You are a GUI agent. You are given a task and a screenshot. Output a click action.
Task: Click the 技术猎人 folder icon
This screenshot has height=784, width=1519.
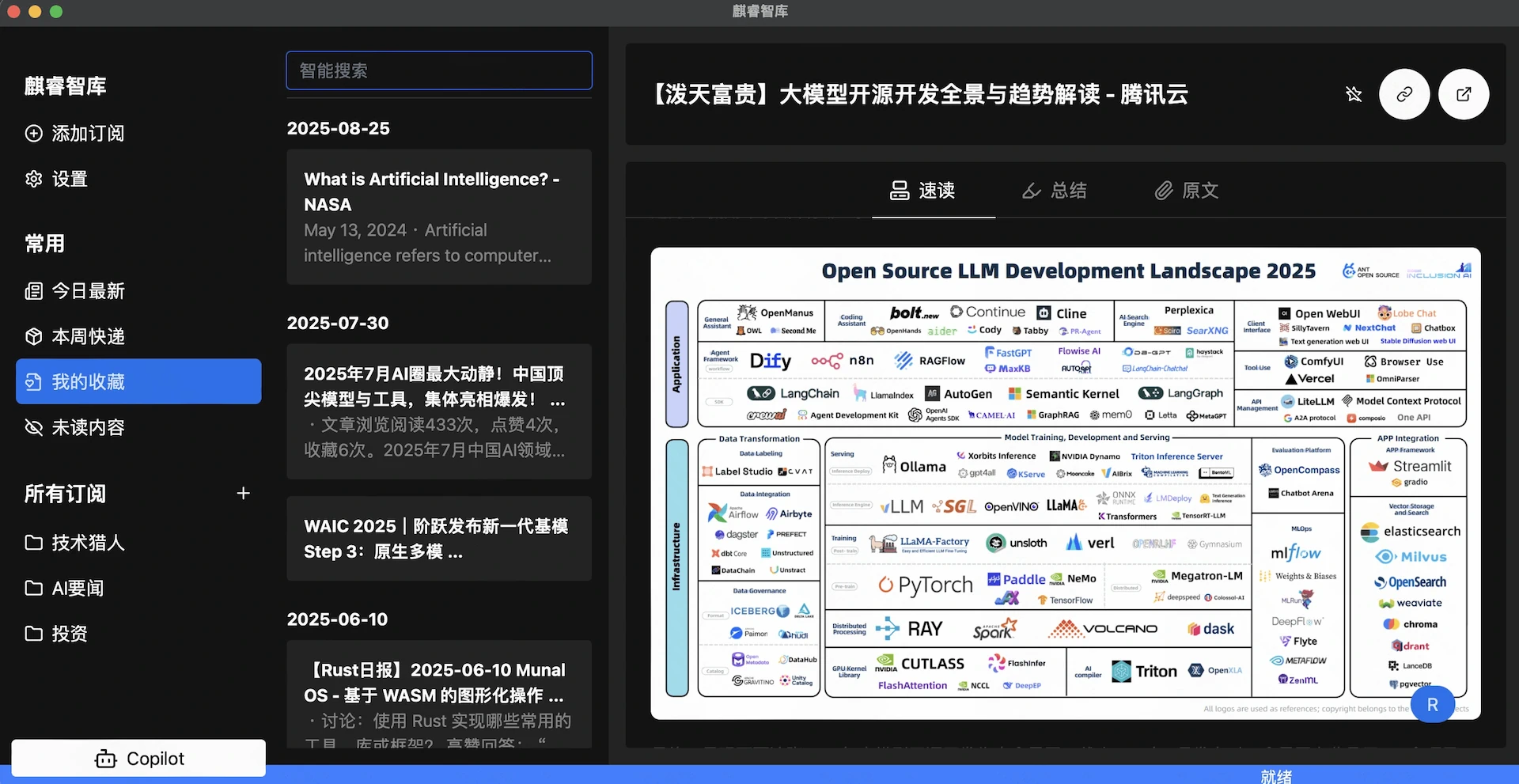point(34,543)
